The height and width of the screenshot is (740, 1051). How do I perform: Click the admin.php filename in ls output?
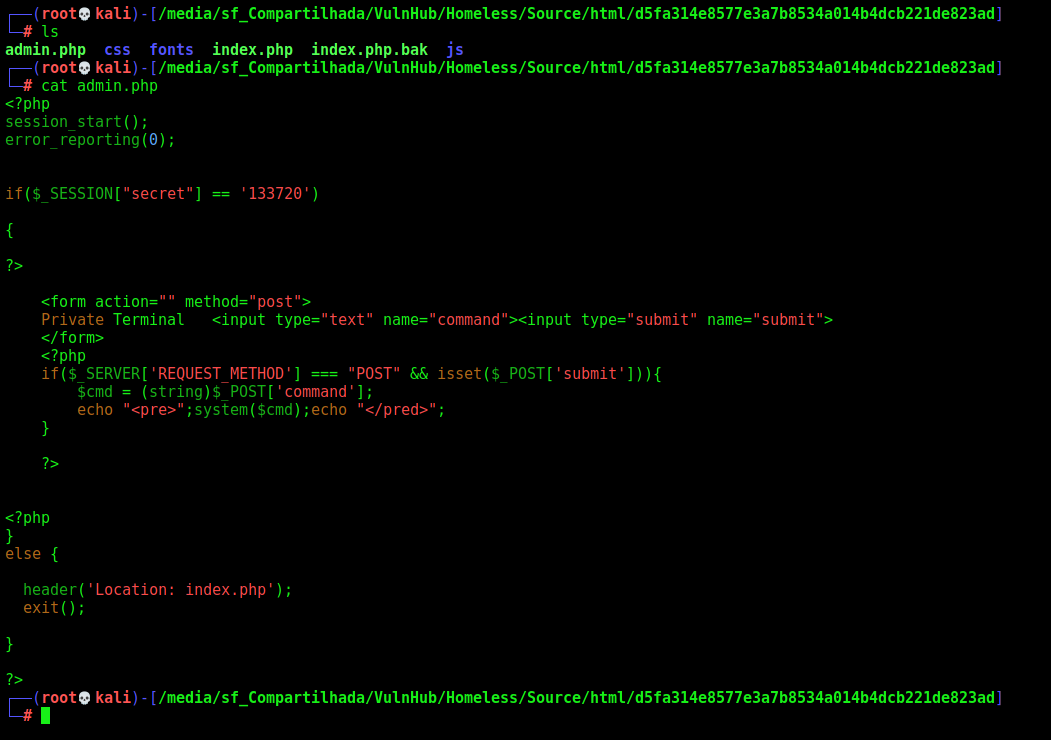(46, 50)
